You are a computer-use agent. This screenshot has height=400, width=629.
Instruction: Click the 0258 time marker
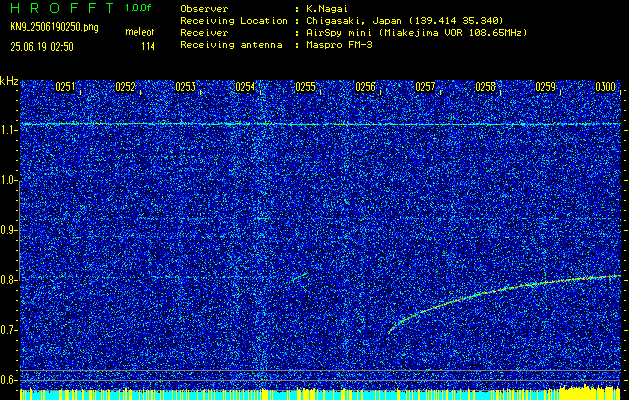coord(485,87)
